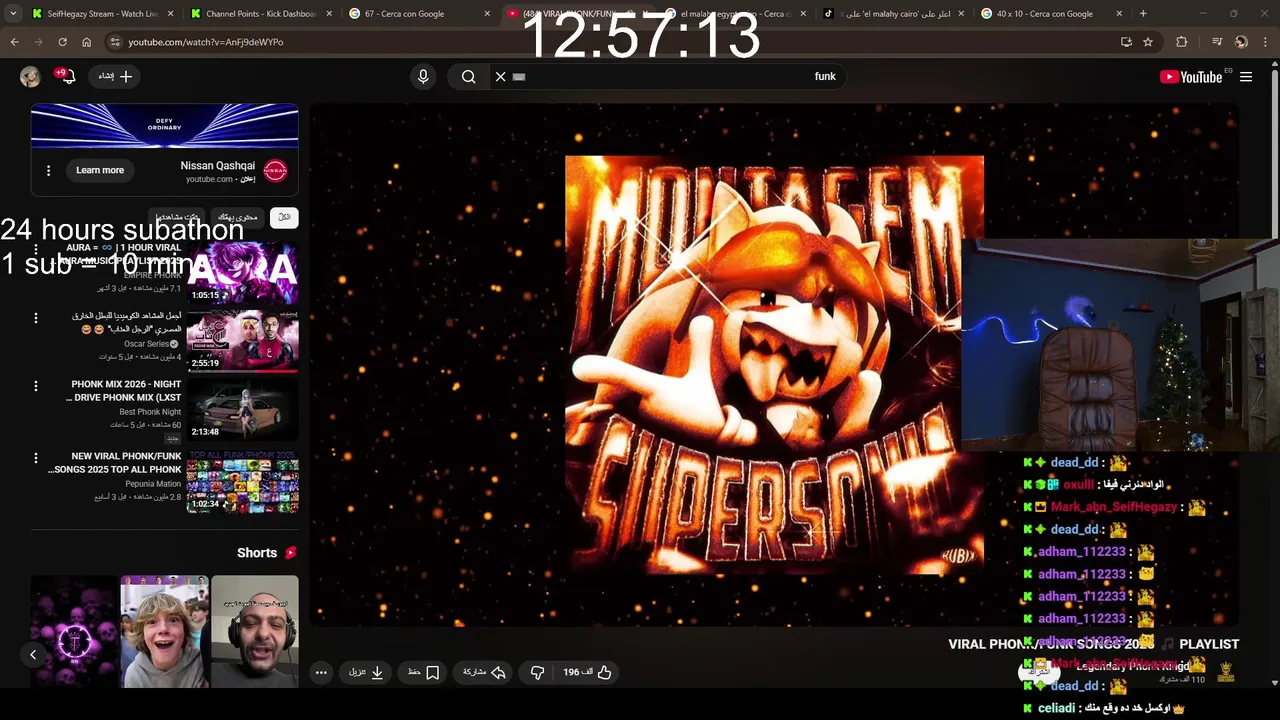Open a new browser tab
1280x720 pixels.
1143,14
